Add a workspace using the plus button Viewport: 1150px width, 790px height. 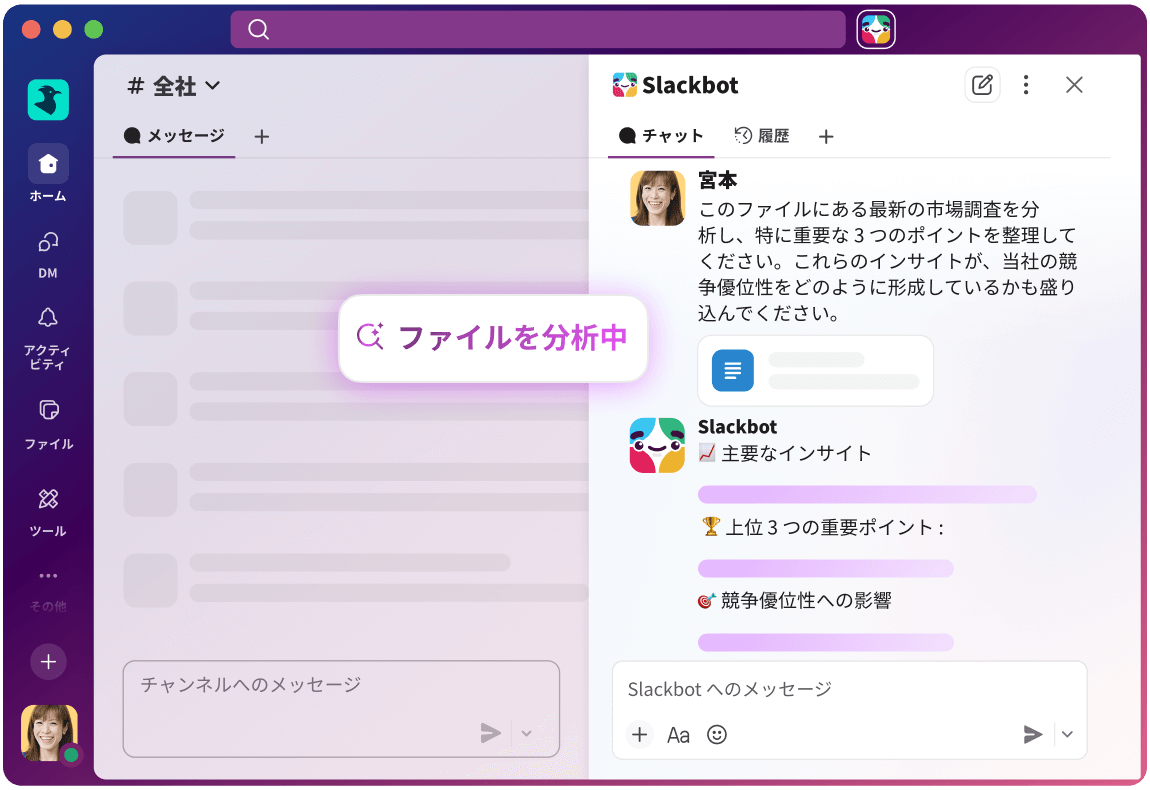tap(48, 662)
